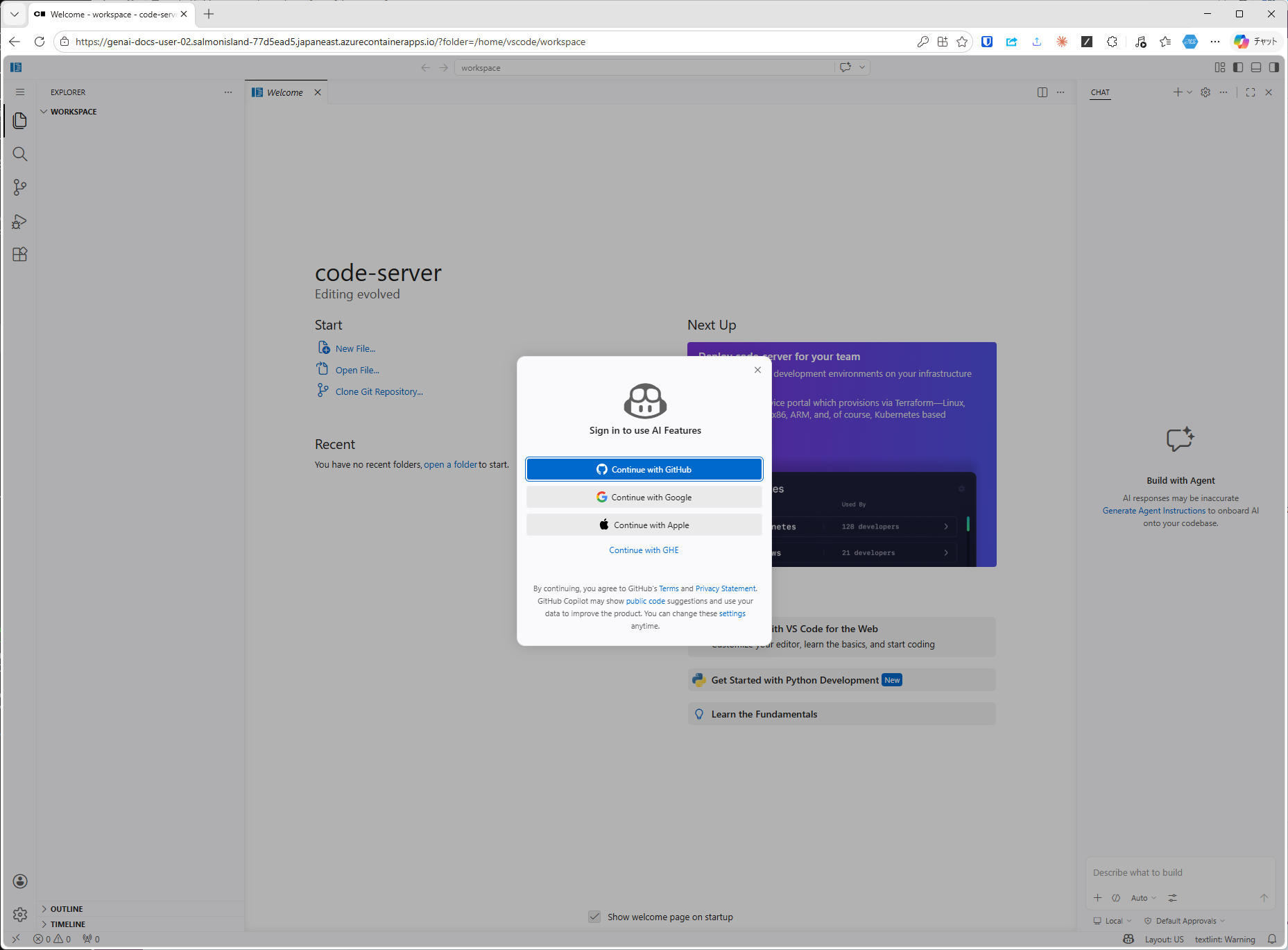
Task: Toggle the bottom panel layout button
Action: [1256, 67]
